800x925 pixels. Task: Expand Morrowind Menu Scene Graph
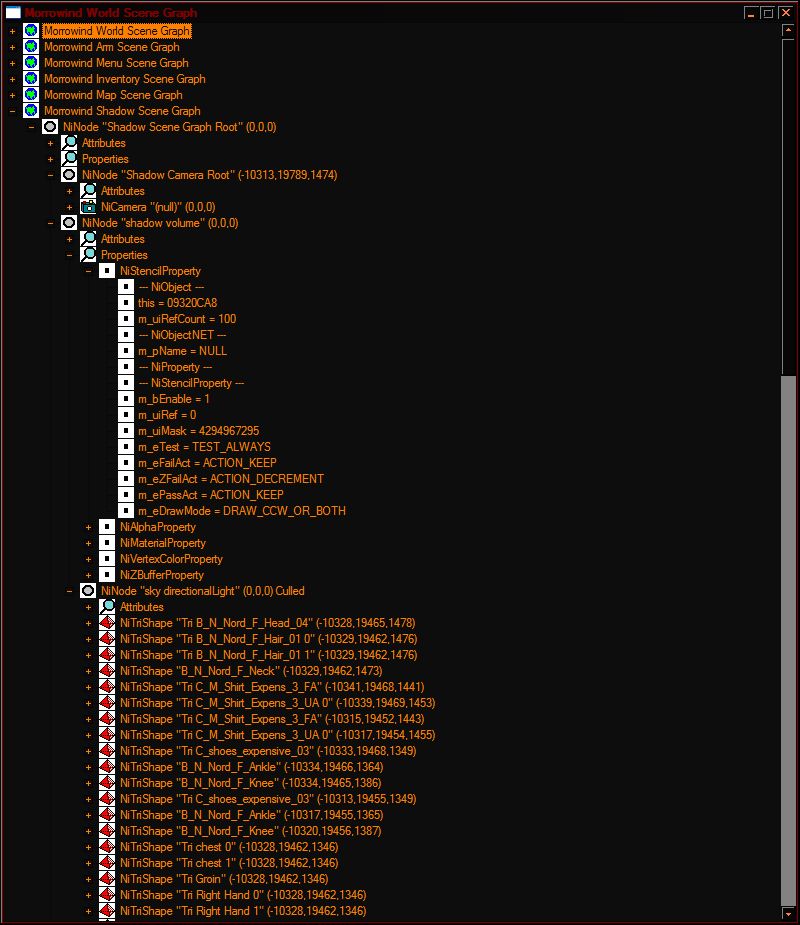coord(12,63)
